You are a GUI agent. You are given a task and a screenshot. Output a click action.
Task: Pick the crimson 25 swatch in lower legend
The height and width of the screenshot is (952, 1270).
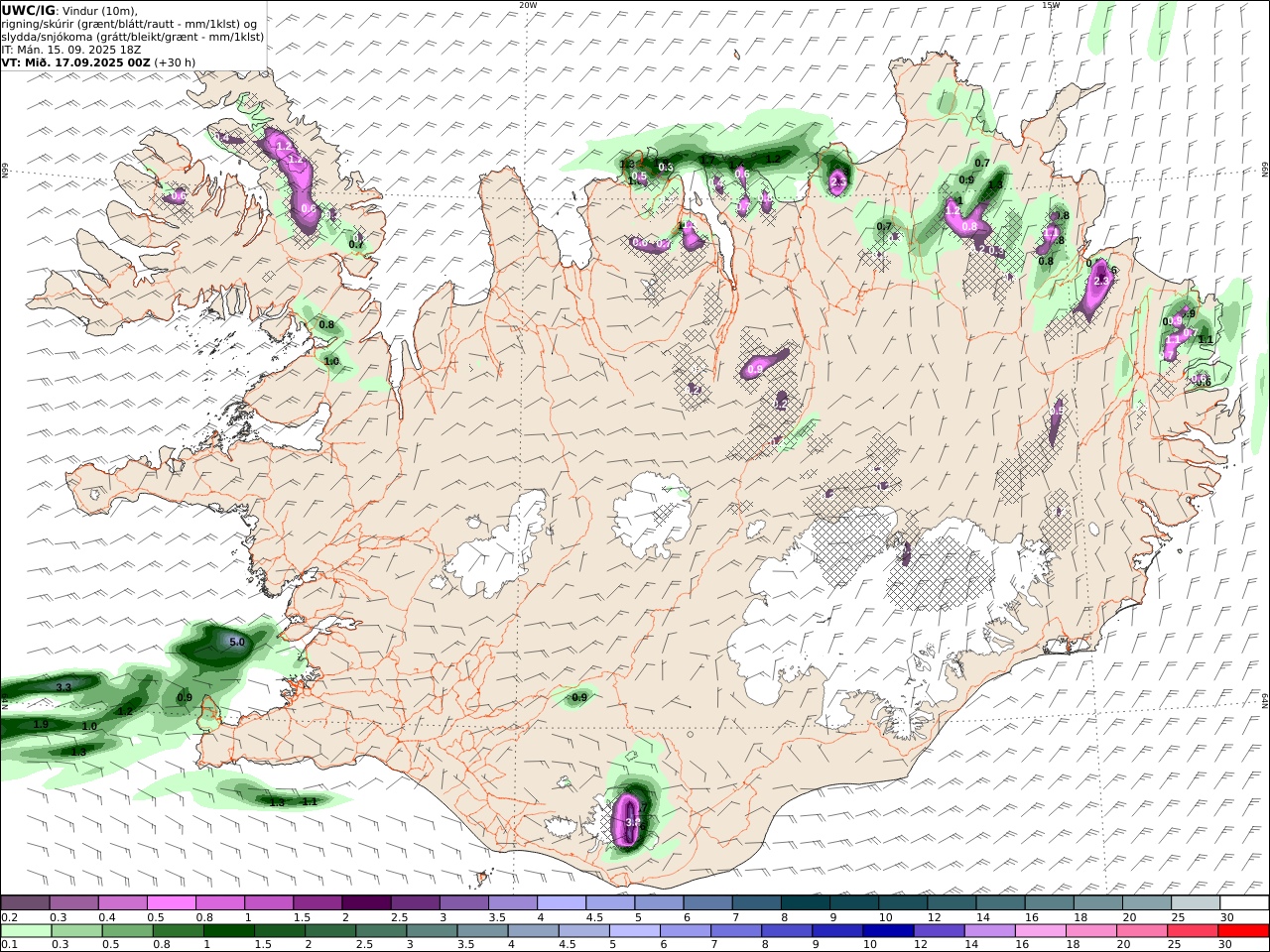[1193, 930]
